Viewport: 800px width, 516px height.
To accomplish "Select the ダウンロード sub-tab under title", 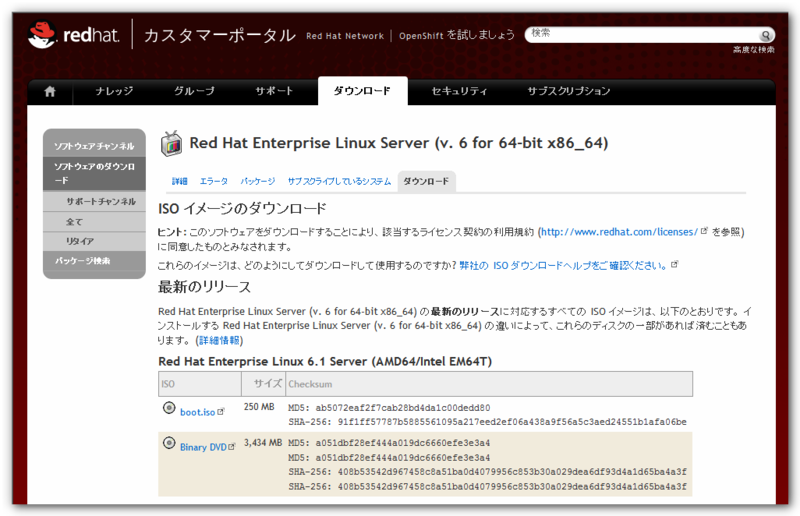I will 426,181.
